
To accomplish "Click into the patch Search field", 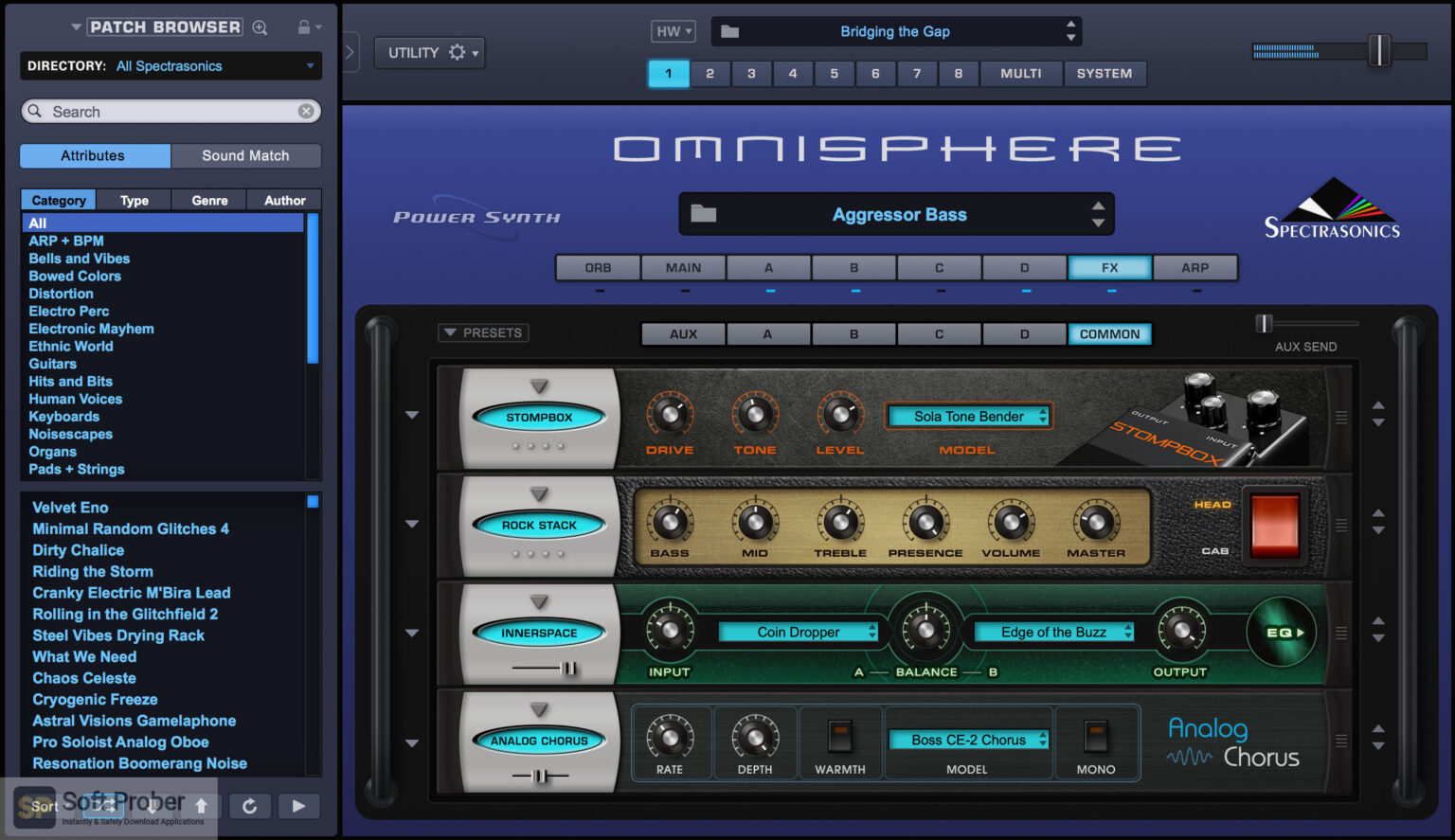I will coord(171,111).
